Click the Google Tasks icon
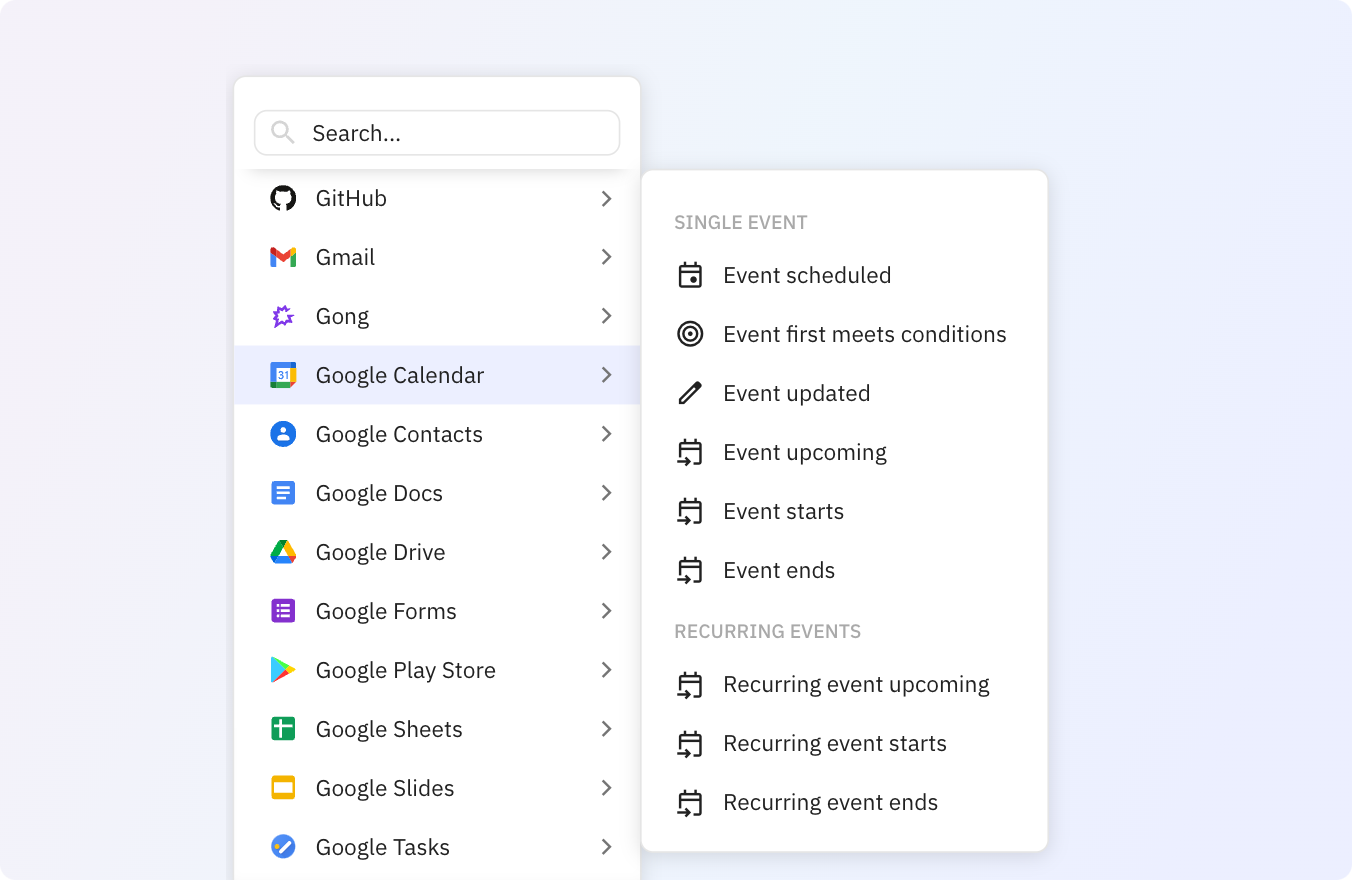The width and height of the screenshot is (1352, 880). 283,847
